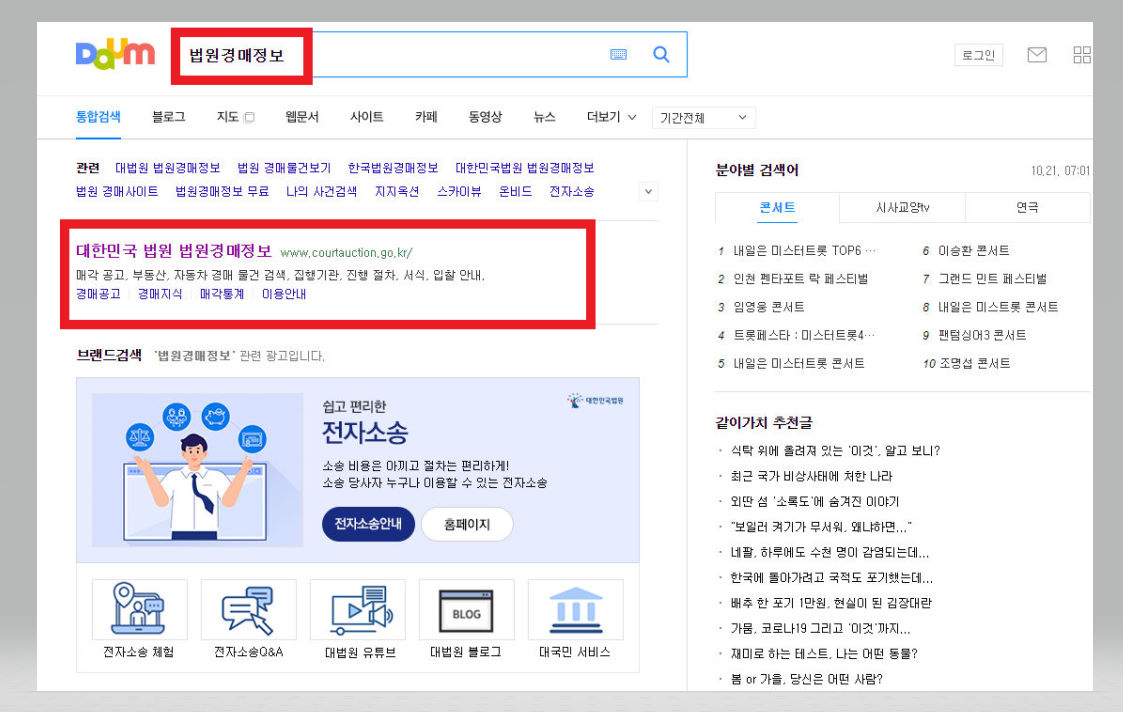Click related search 온비드
Screen dimensions: 1123x712
(x=515, y=191)
